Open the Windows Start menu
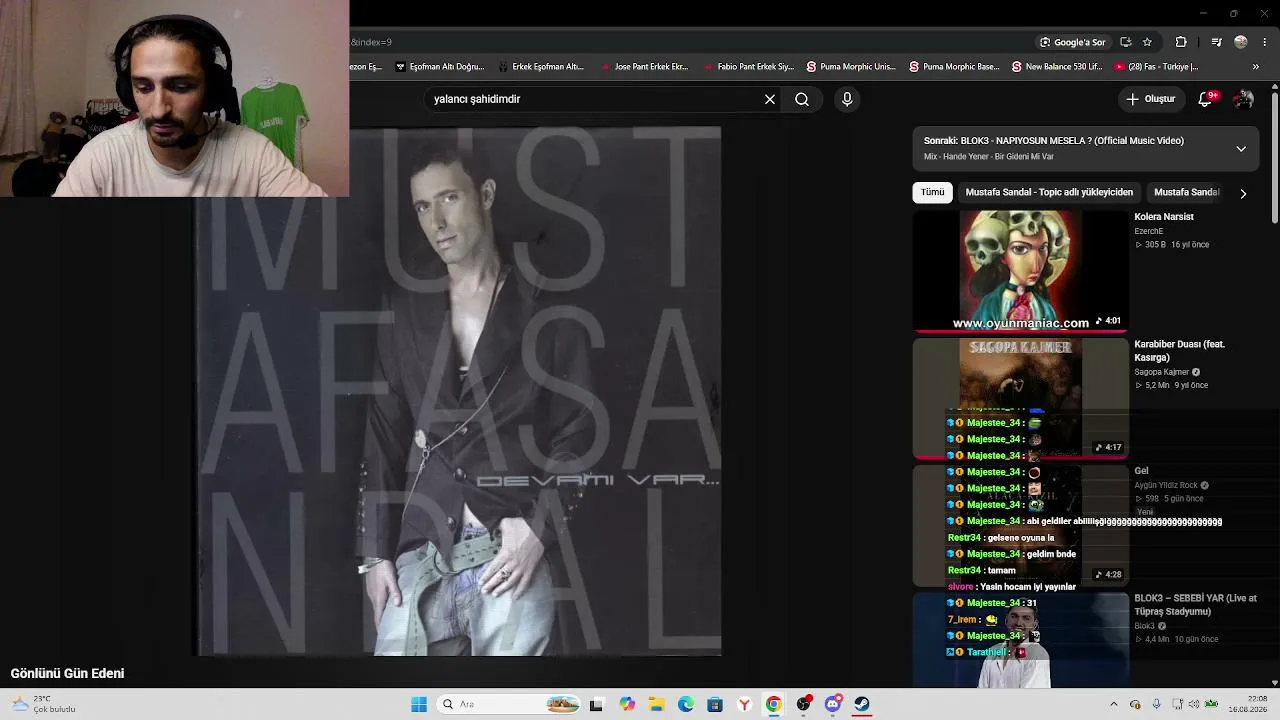Viewport: 1280px width, 720px height. point(419,704)
